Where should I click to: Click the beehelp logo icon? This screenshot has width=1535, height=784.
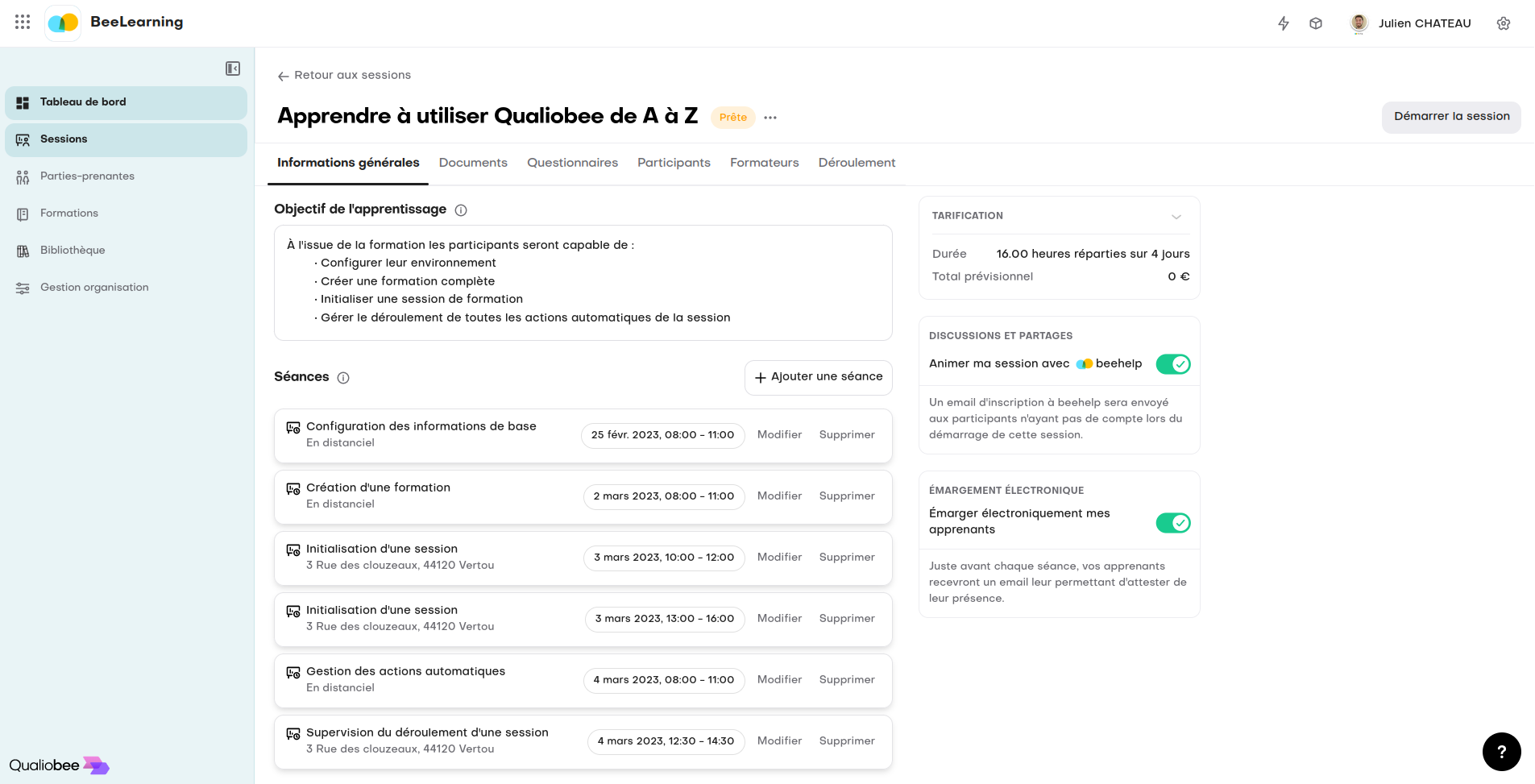click(x=1085, y=364)
